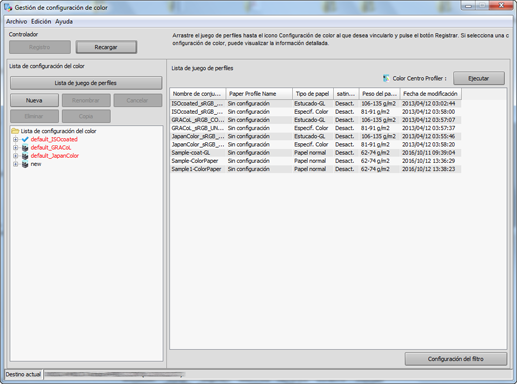Open the Edición menu
Image resolution: width=517 pixels, height=384 pixels.
pyautogui.click(x=41, y=22)
